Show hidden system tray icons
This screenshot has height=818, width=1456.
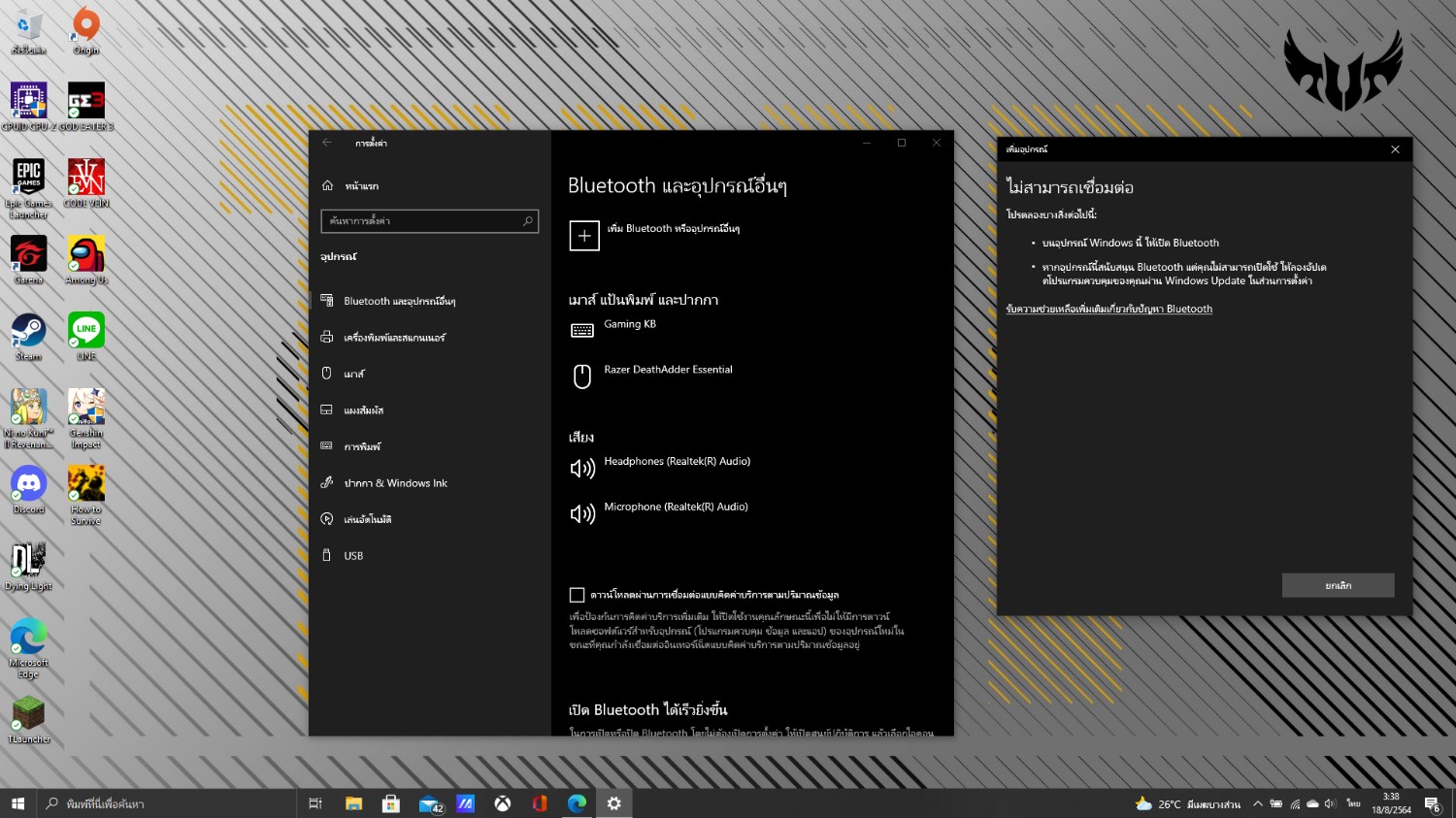coord(1258,803)
